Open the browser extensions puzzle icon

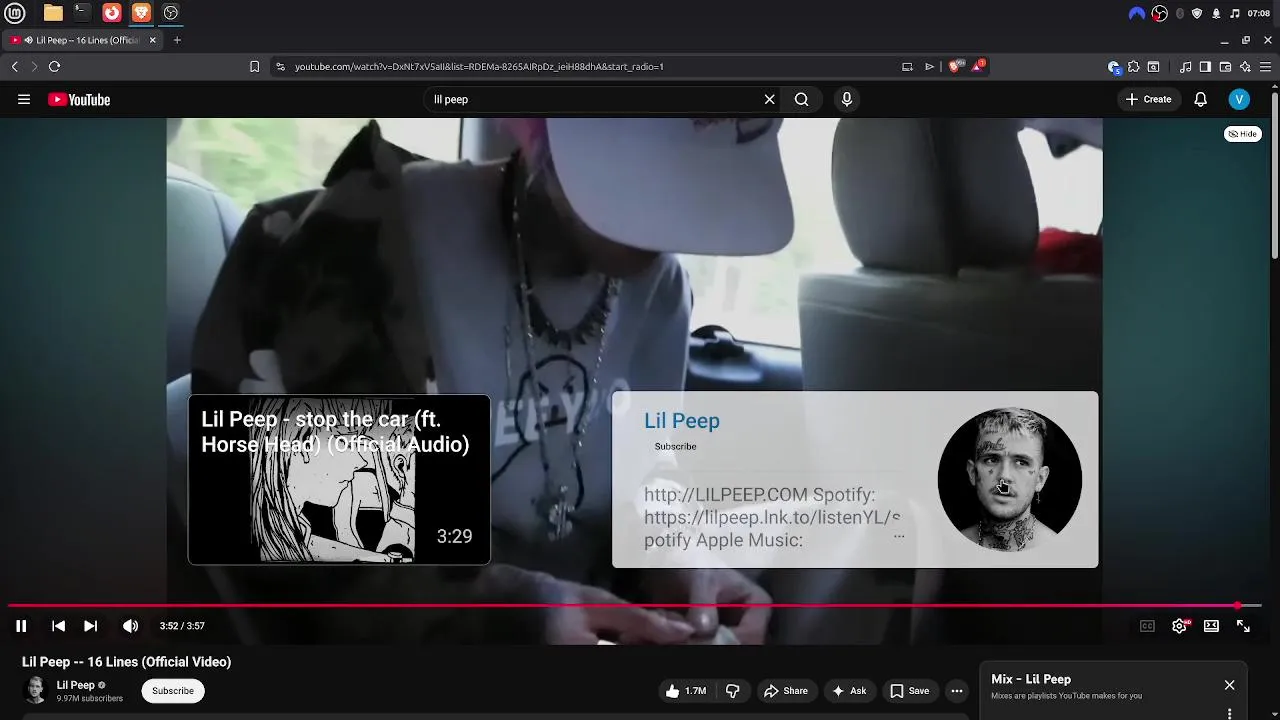1133,67
